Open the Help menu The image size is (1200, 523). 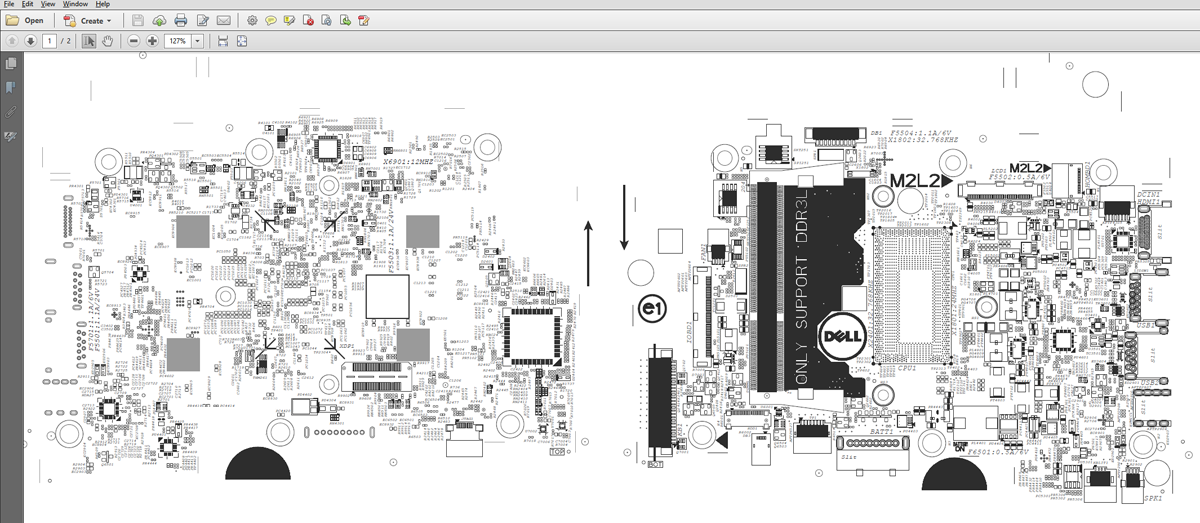click(x=102, y=4)
